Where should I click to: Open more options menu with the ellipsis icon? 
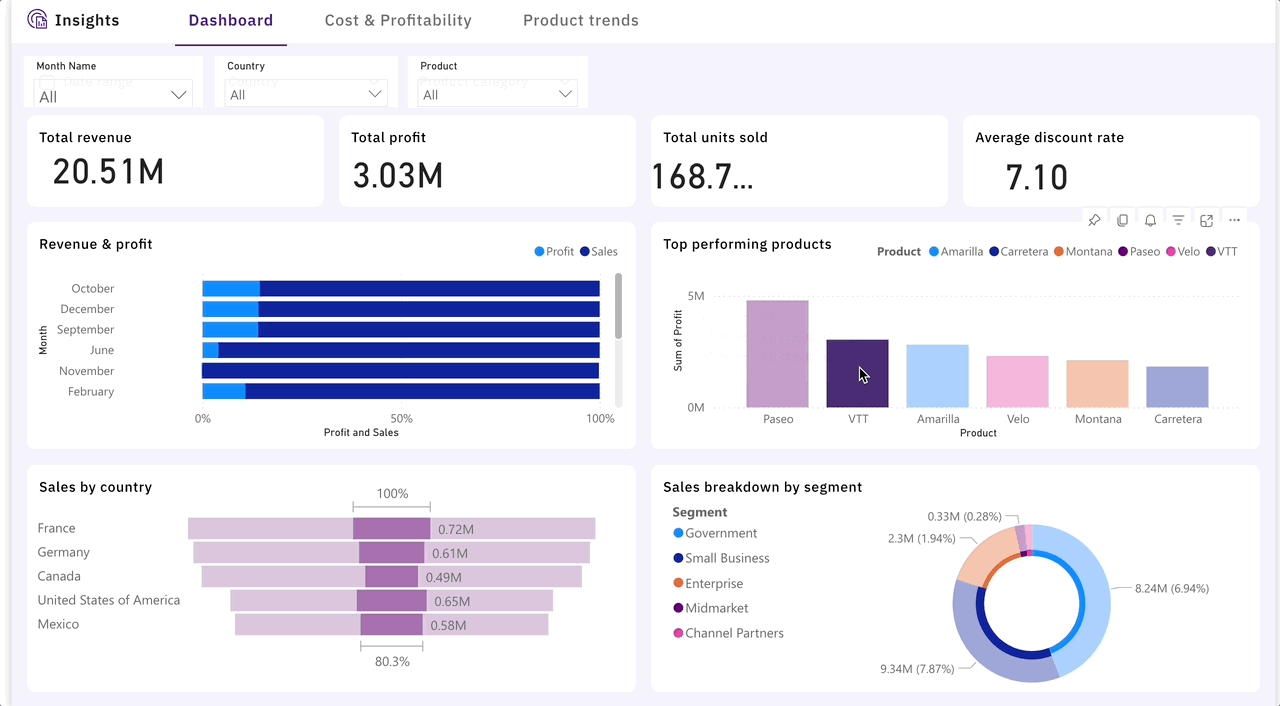(1234, 220)
